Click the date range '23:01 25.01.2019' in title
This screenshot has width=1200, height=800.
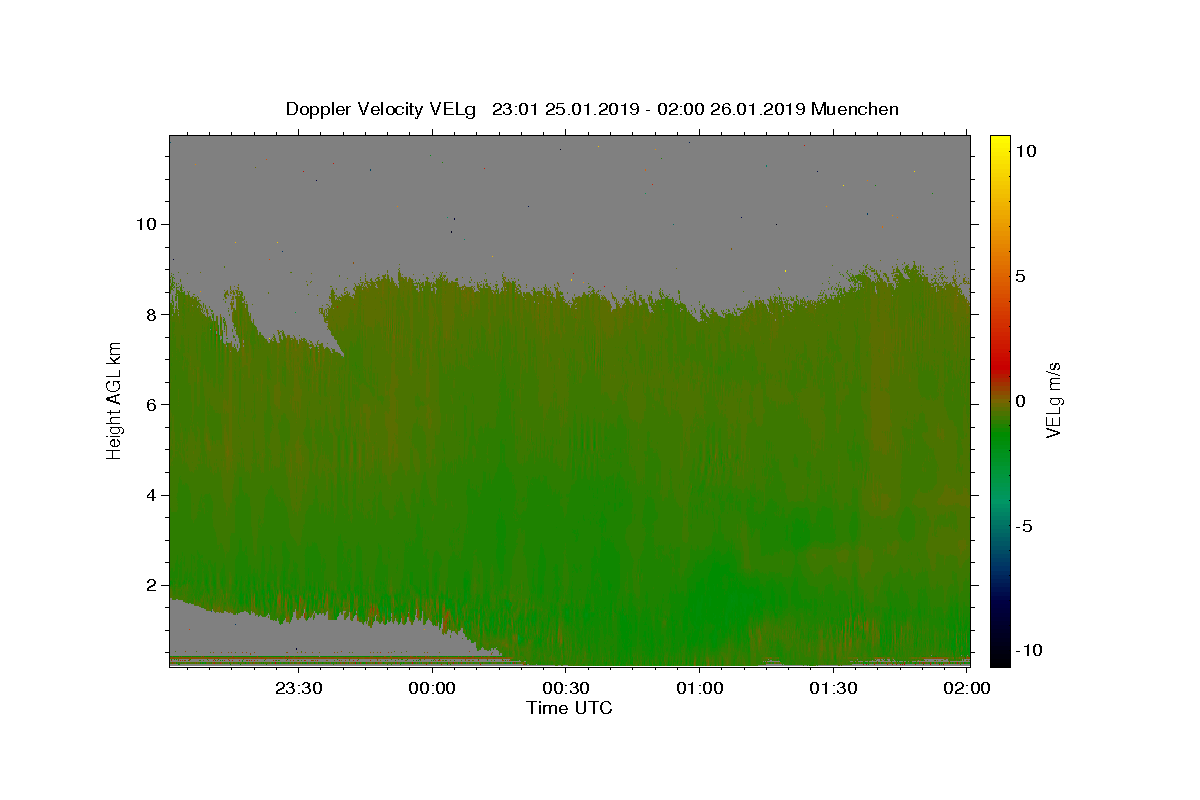point(565,110)
